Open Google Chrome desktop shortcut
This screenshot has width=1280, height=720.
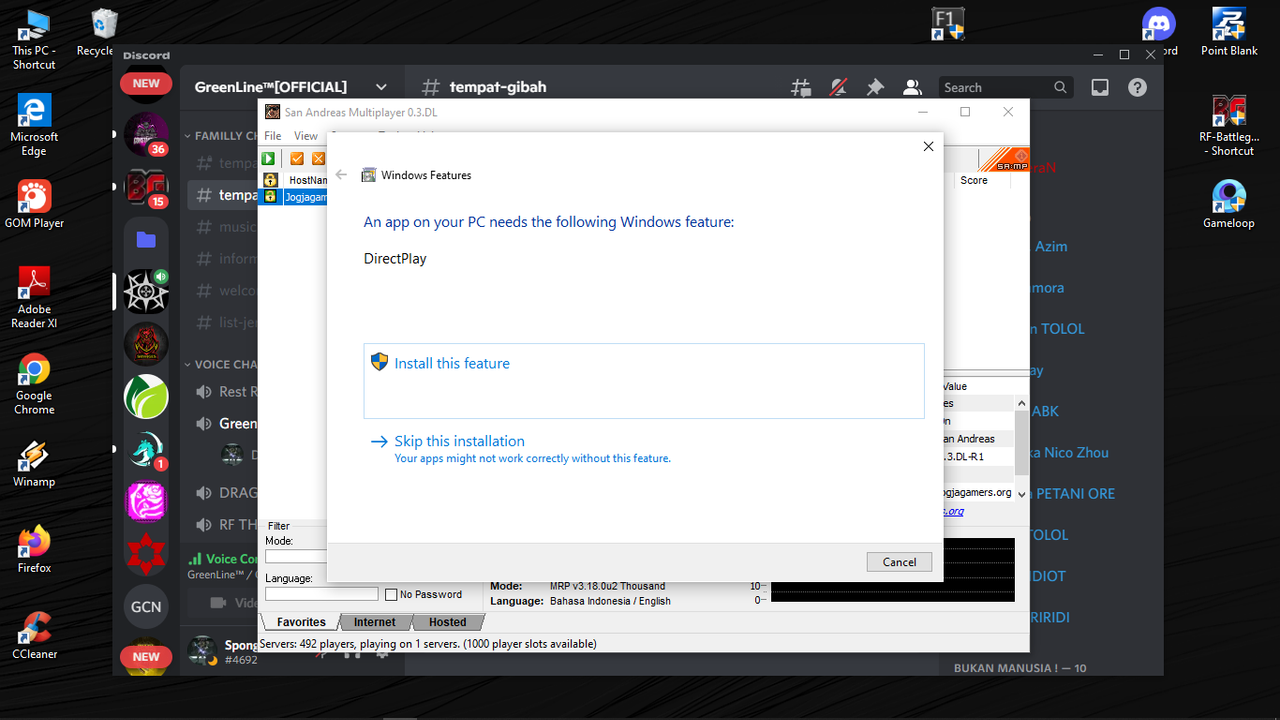tap(34, 385)
